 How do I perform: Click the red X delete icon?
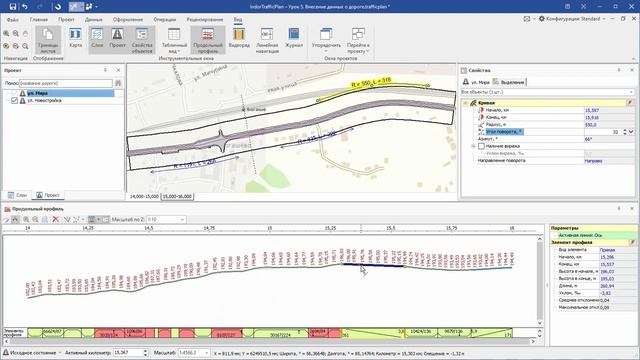click(56, 220)
